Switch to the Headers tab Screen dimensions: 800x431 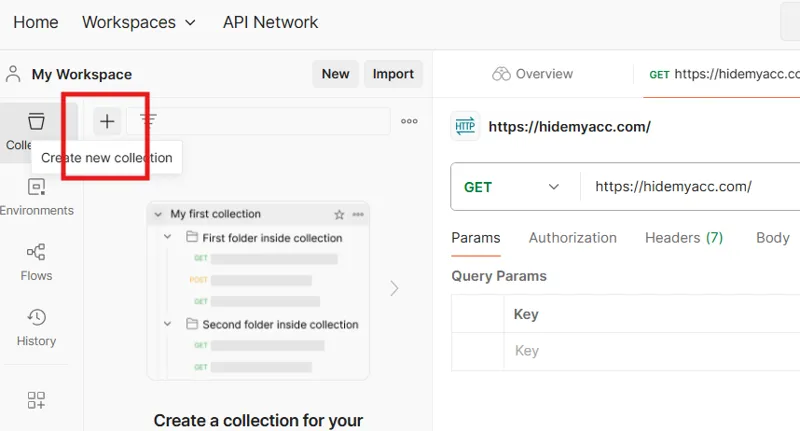[683, 238]
